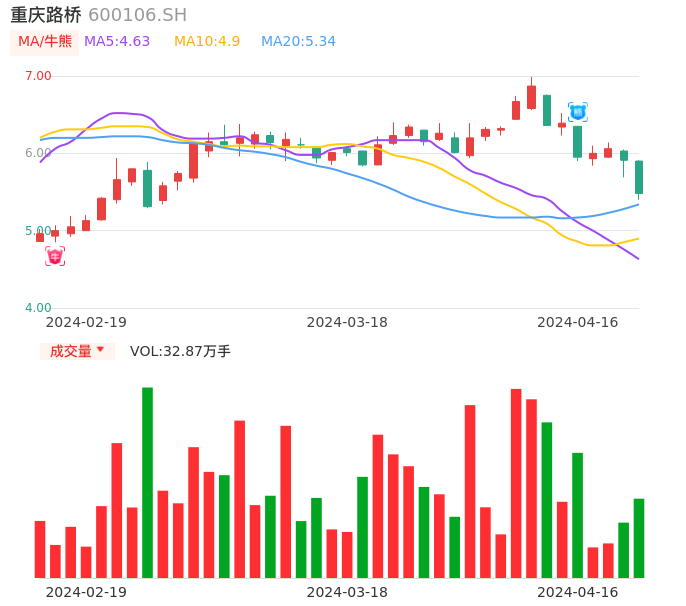Select the MA/牛熊 indicator button
Image resolution: width=686 pixels, height=606 pixels.
(45, 42)
